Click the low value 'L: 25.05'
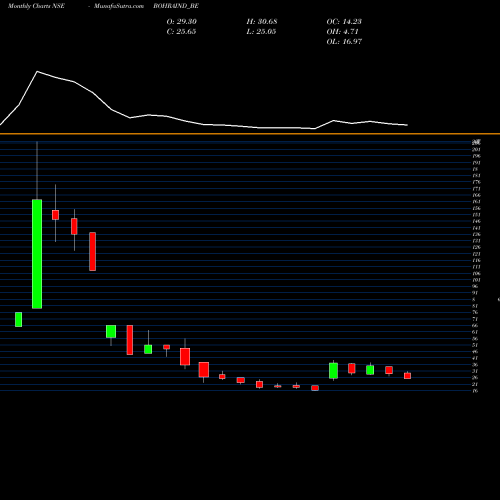 (x=261, y=31)
